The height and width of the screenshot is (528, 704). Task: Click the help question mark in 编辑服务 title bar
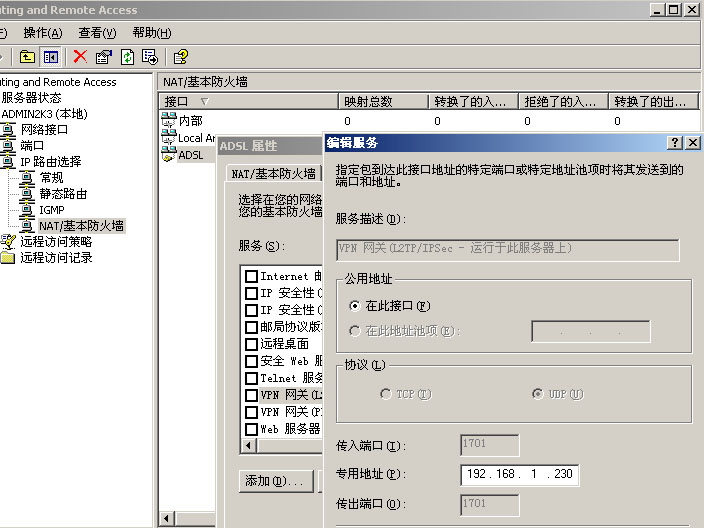point(674,143)
